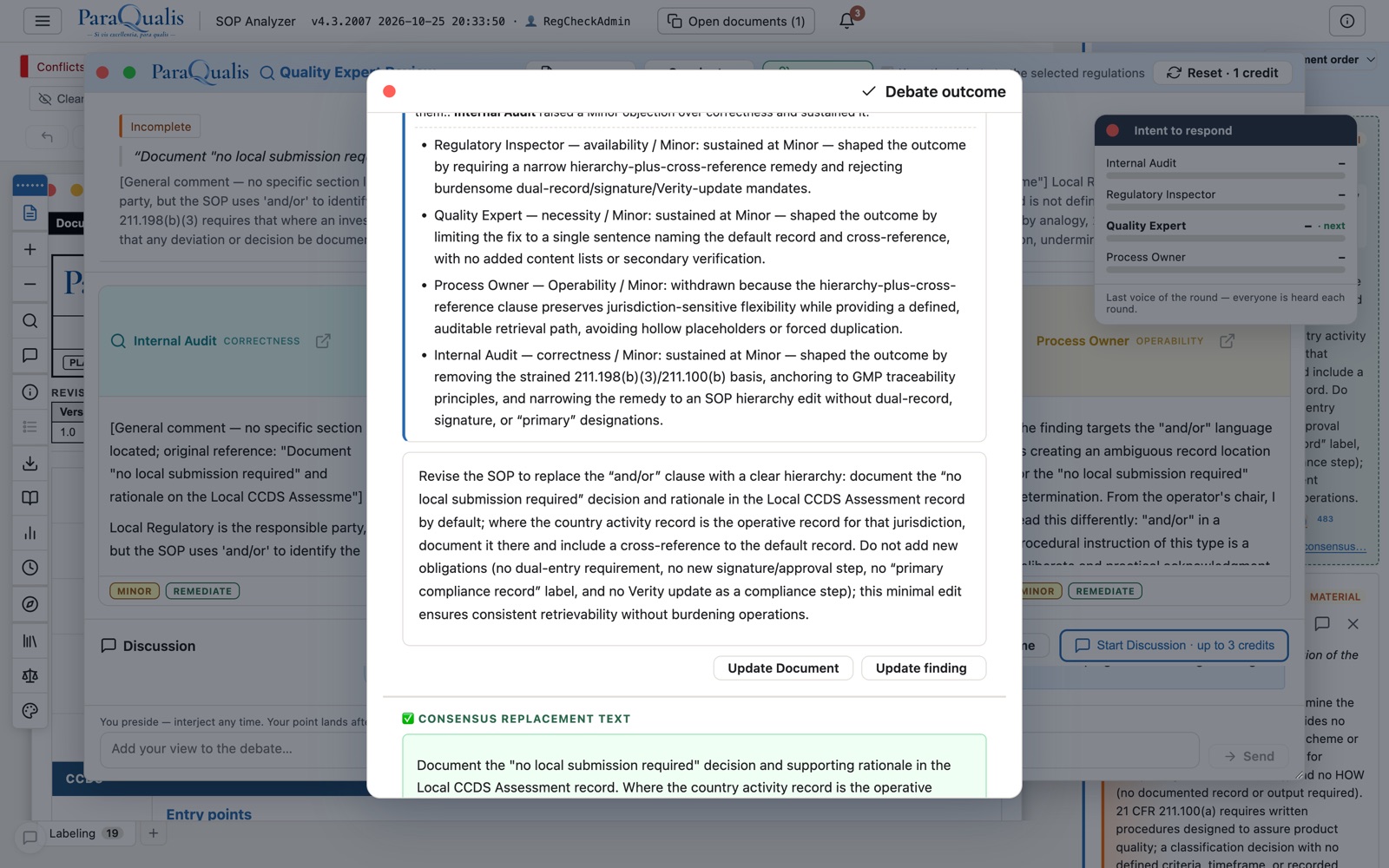This screenshot has height=868, width=1389.
Task: Click the REMEDIATE tag on Internal Audit card
Action: pyautogui.click(x=202, y=591)
